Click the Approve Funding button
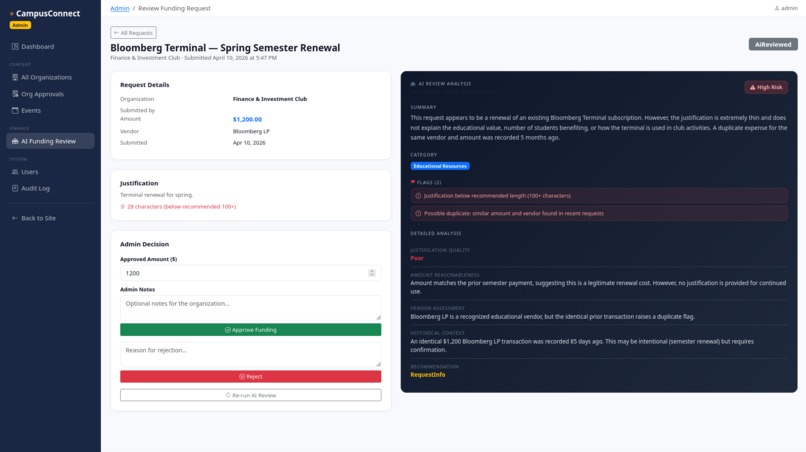Screen dimensions: 806x452 click(251, 330)
